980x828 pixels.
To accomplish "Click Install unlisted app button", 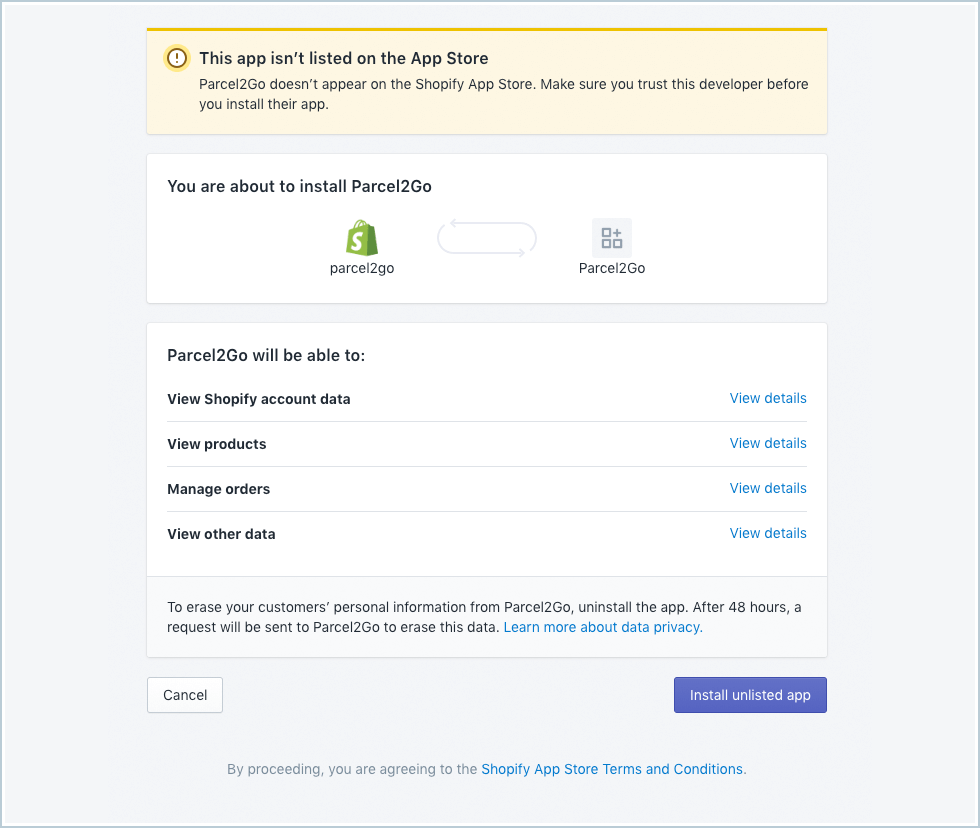I will coord(750,695).
